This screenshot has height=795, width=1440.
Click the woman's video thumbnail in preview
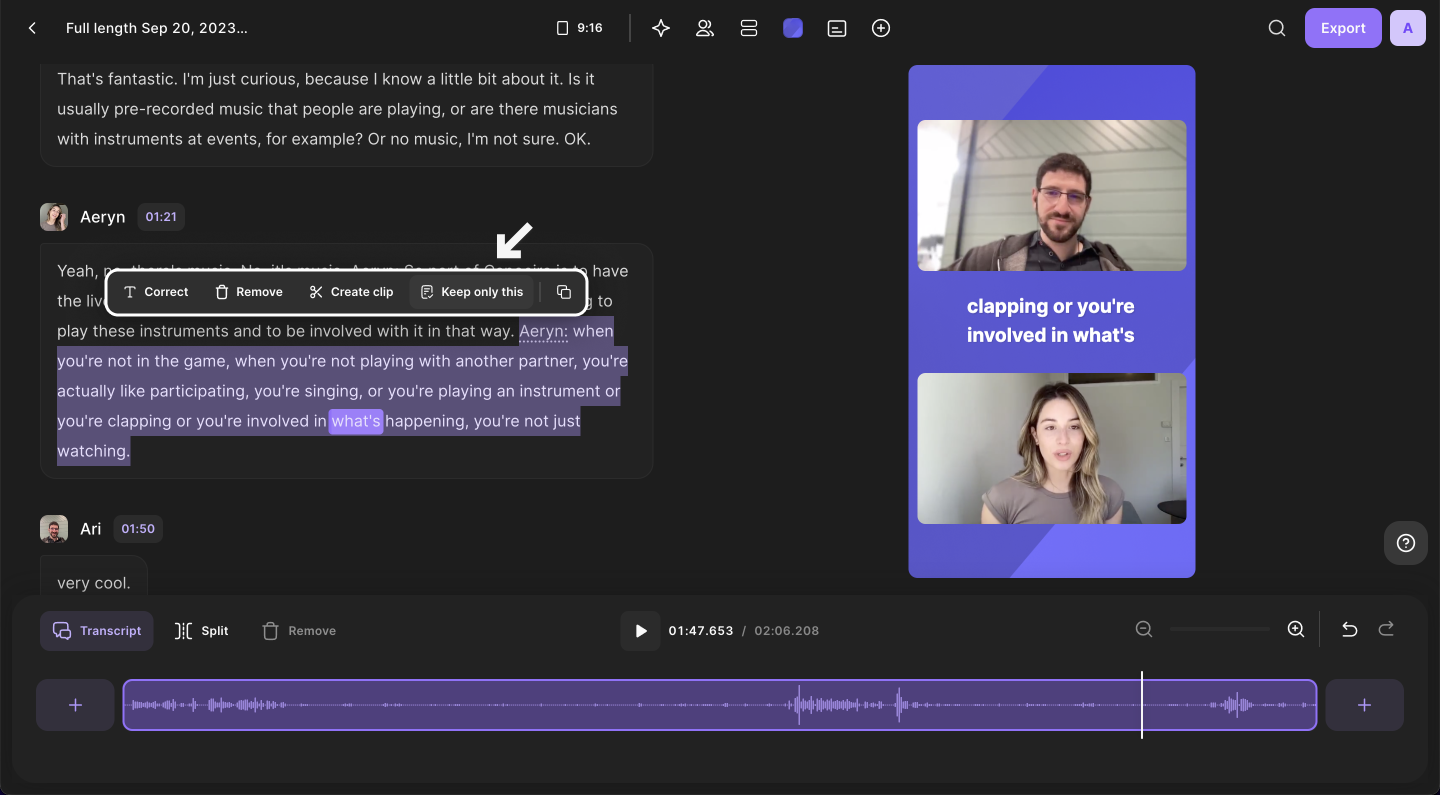point(1052,449)
